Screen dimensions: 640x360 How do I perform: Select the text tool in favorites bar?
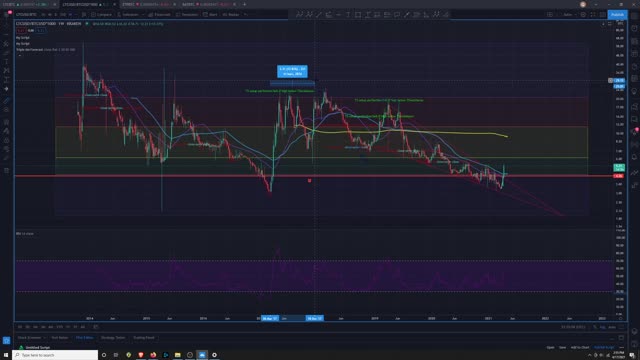click(x=348, y=14)
